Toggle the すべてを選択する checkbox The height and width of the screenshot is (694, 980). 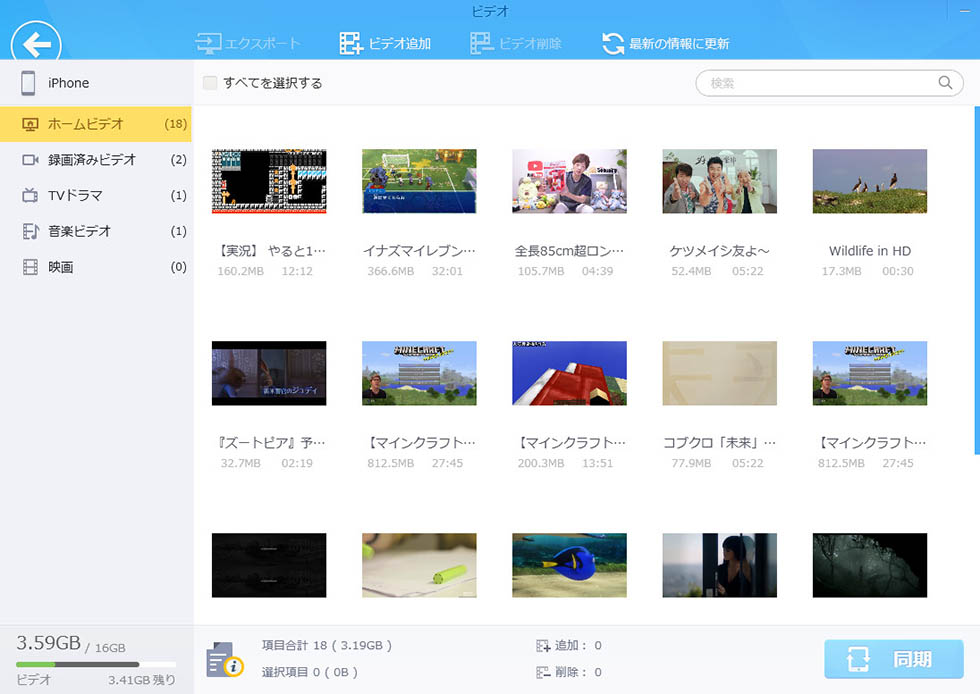coord(210,83)
